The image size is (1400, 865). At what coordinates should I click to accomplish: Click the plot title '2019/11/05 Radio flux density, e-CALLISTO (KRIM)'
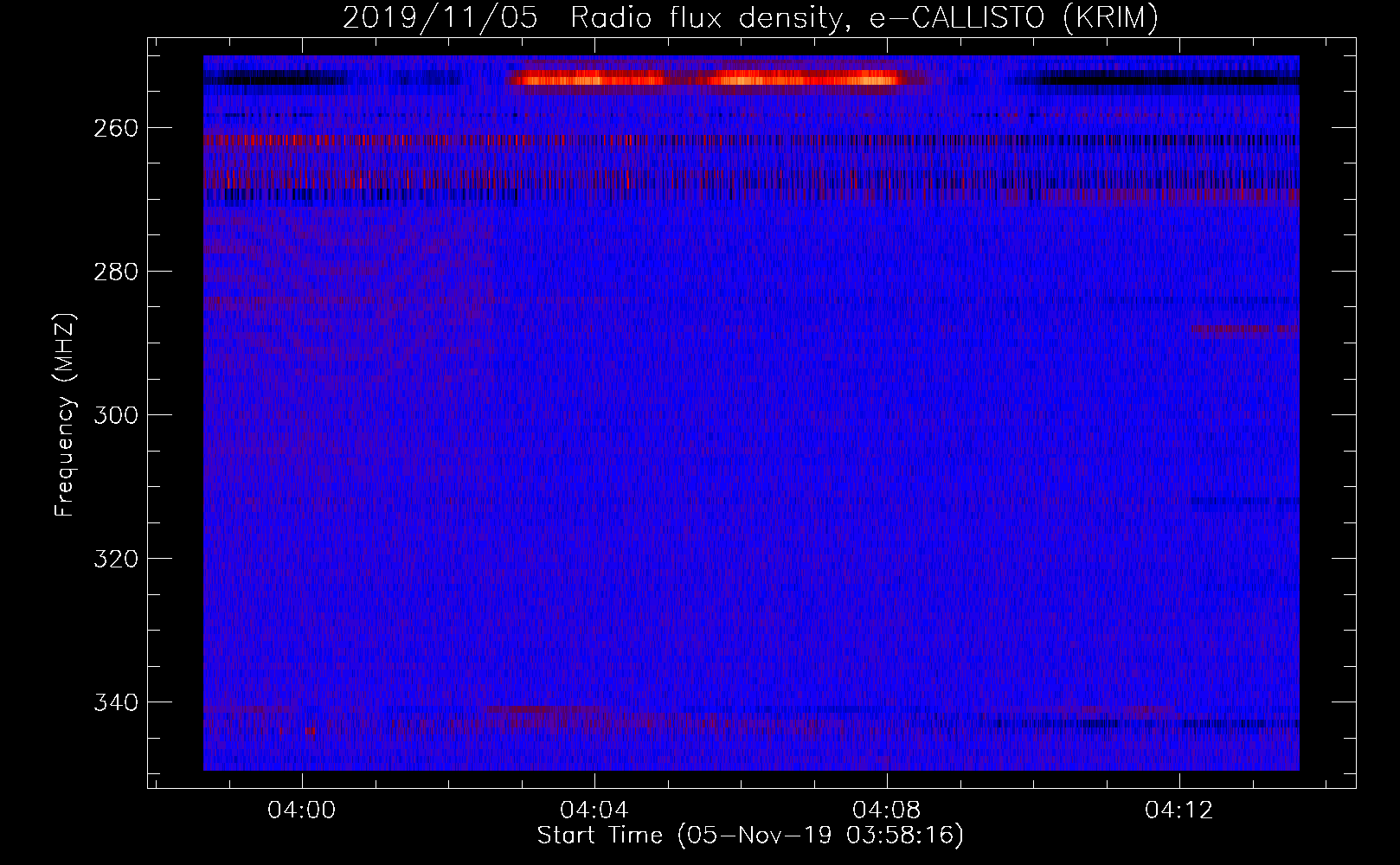click(750, 17)
